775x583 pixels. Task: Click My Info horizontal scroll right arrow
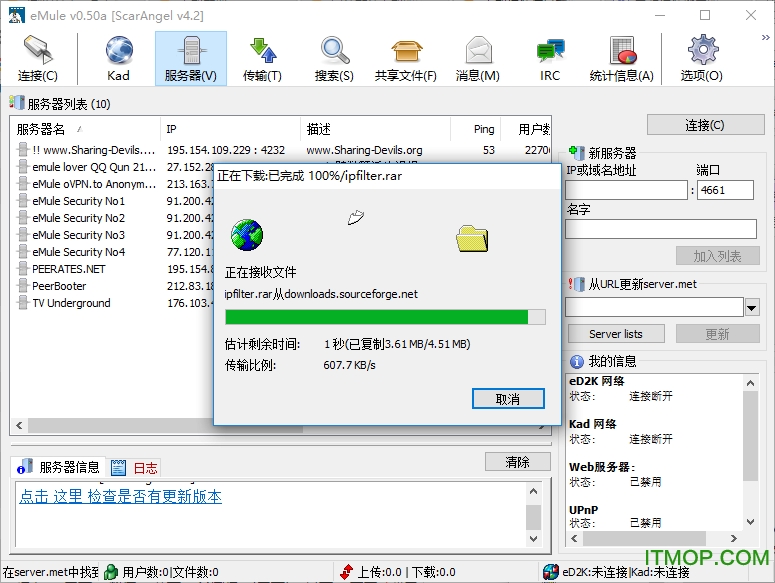(x=734, y=538)
